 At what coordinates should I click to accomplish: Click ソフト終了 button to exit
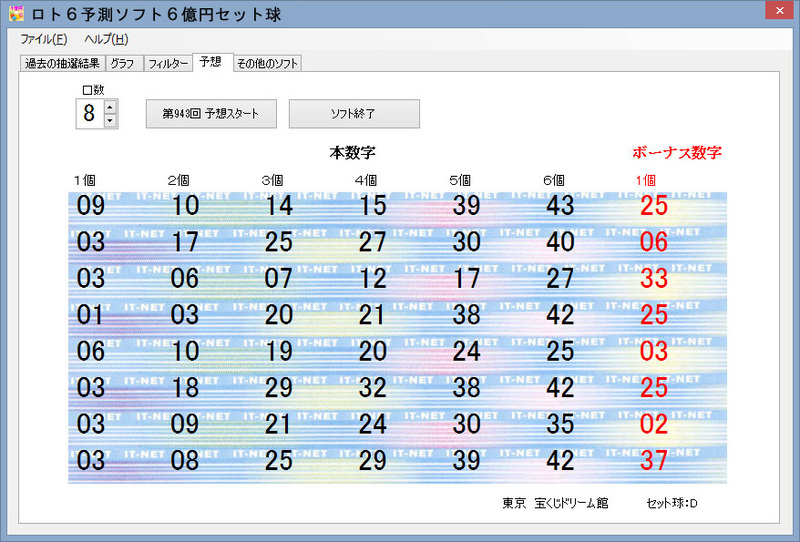tap(354, 113)
